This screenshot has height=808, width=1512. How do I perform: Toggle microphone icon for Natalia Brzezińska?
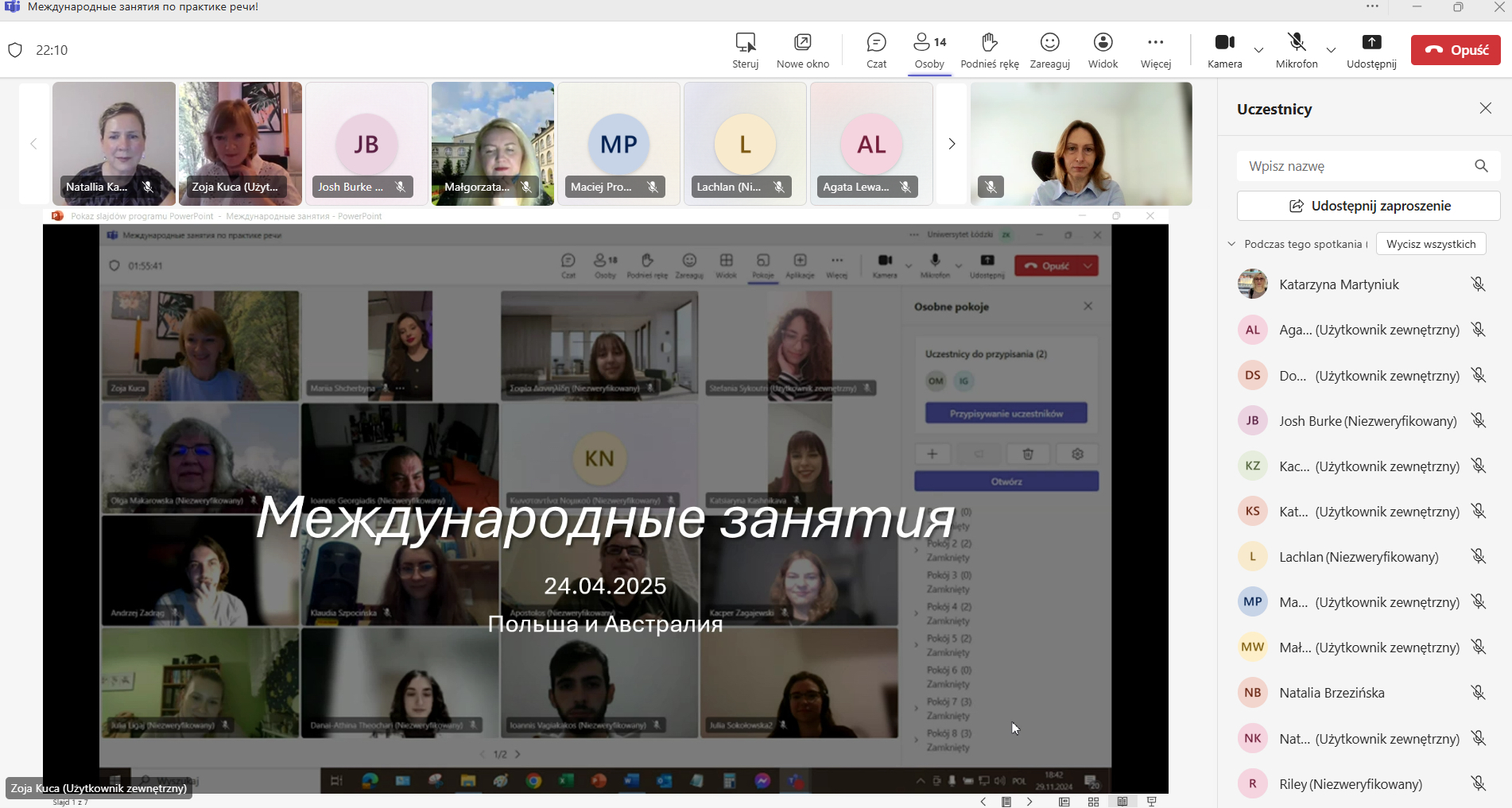pos(1478,693)
